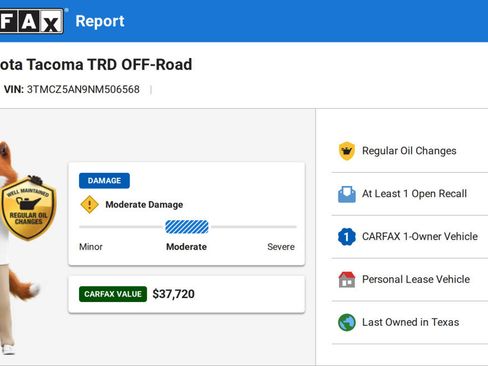Image resolution: width=488 pixels, height=366 pixels.
Task: Click the Personal Lease house icon
Action: (x=347, y=279)
